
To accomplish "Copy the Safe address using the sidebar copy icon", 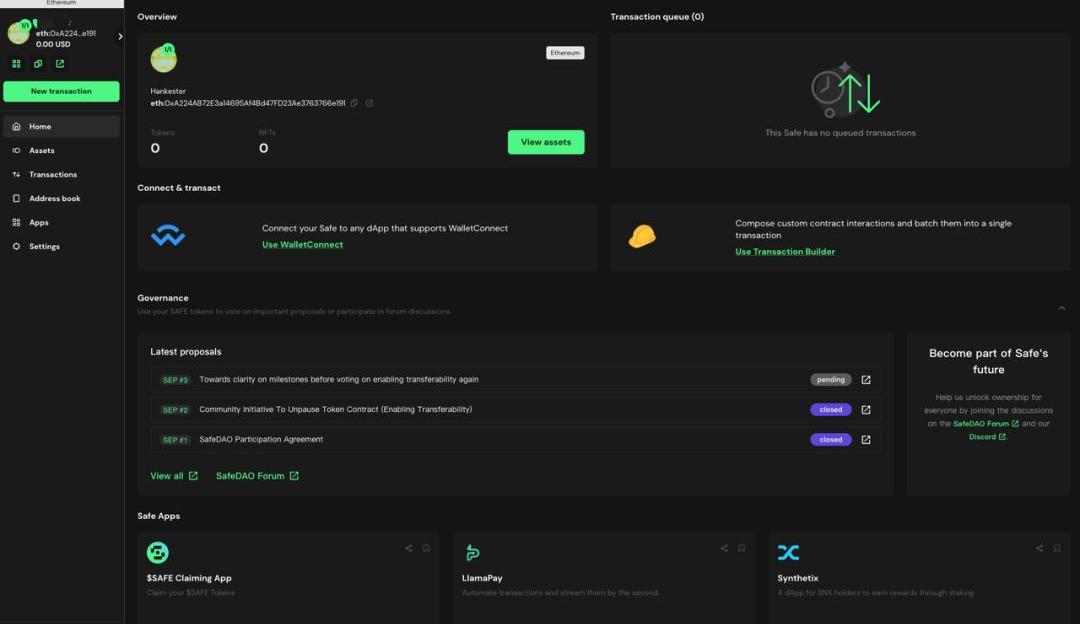I will [x=38, y=63].
